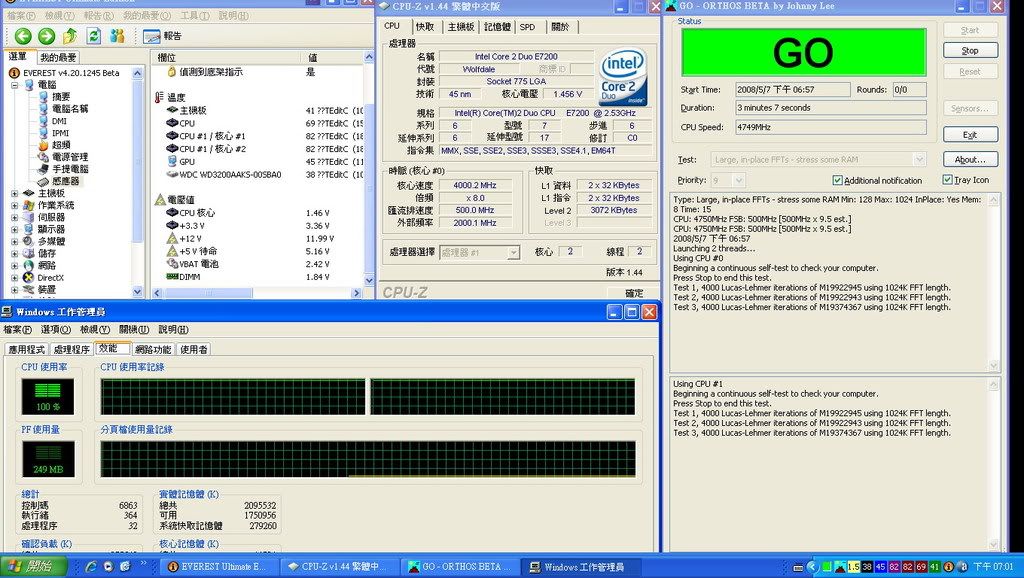Screen dimensions: 1024x578
Task: Click GPU temperature row icon
Action: [x=172, y=161]
